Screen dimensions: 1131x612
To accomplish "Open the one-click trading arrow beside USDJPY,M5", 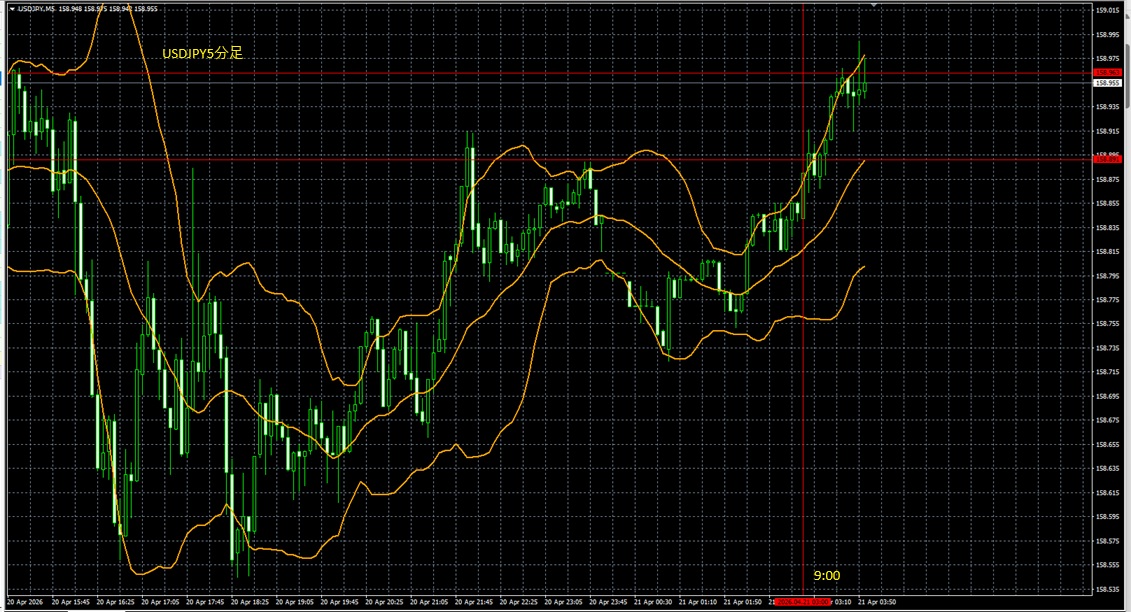I will coord(11,9).
